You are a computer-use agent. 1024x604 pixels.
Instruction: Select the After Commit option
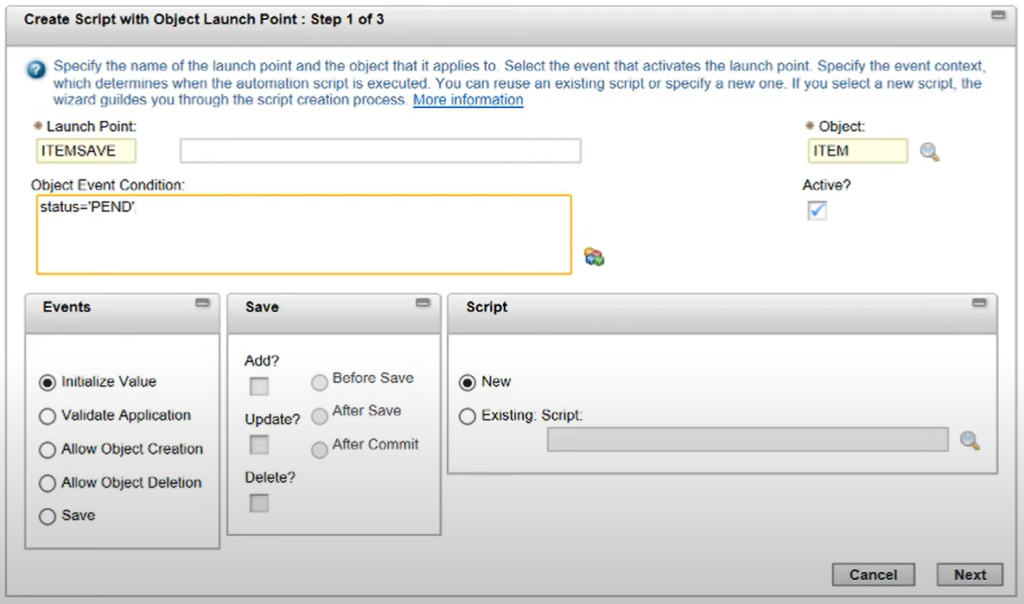coord(319,450)
